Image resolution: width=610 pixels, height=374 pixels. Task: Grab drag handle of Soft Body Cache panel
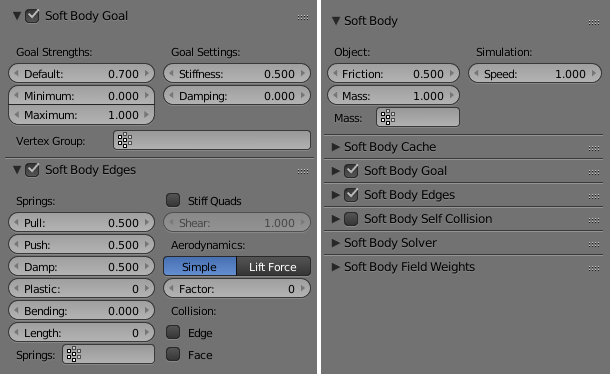[x=594, y=148]
